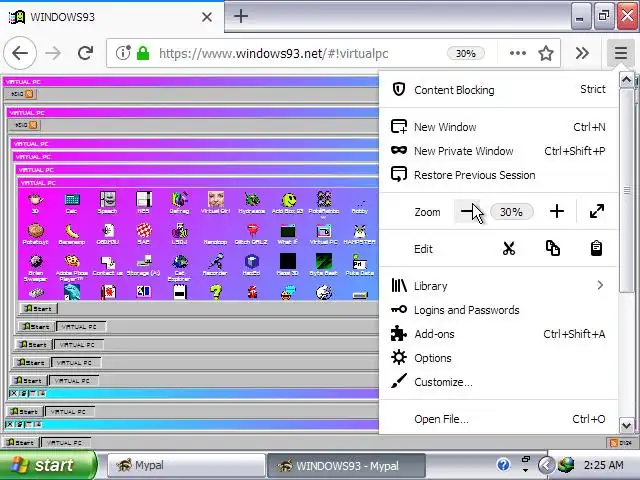The width and height of the screenshot is (640, 480).
Task: Open site information via the info icon
Action: tap(123, 53)
